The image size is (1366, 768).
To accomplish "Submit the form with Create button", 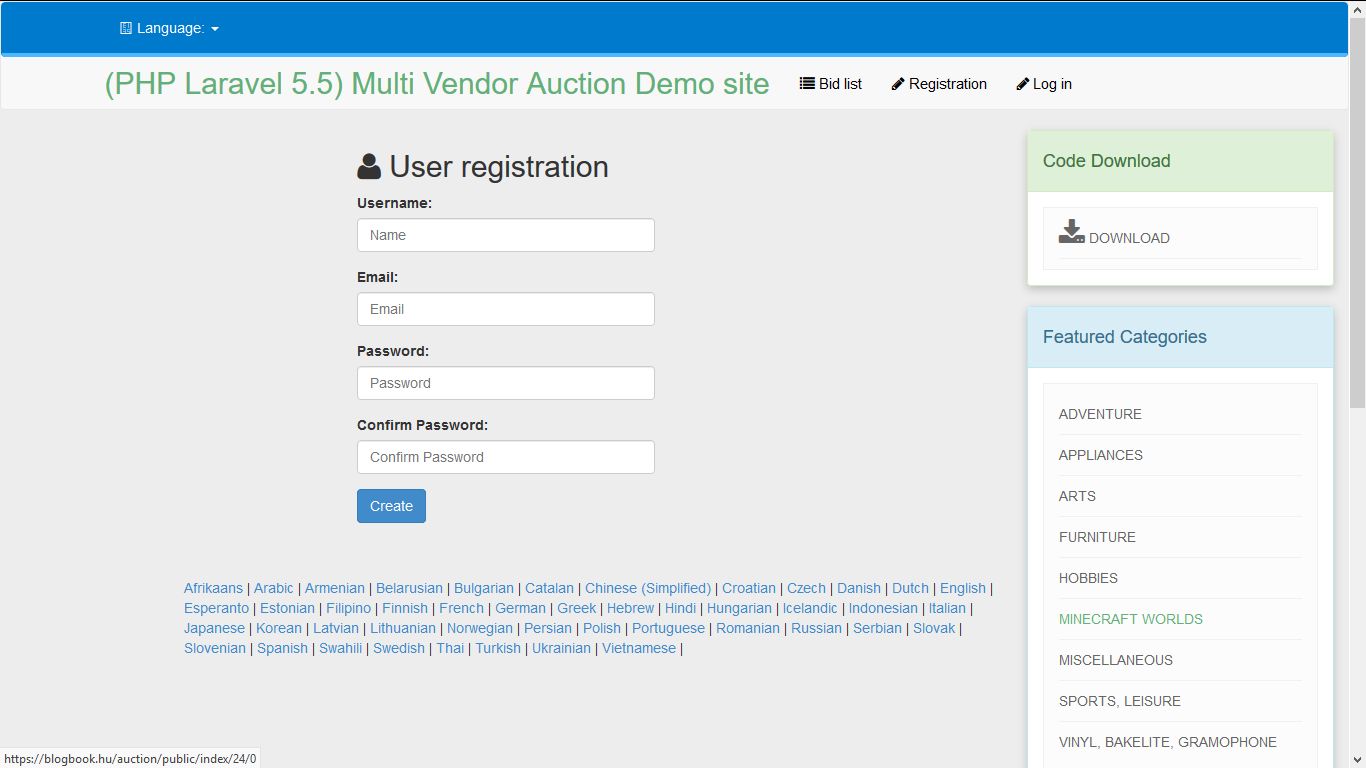I will [x=391, y=506].
